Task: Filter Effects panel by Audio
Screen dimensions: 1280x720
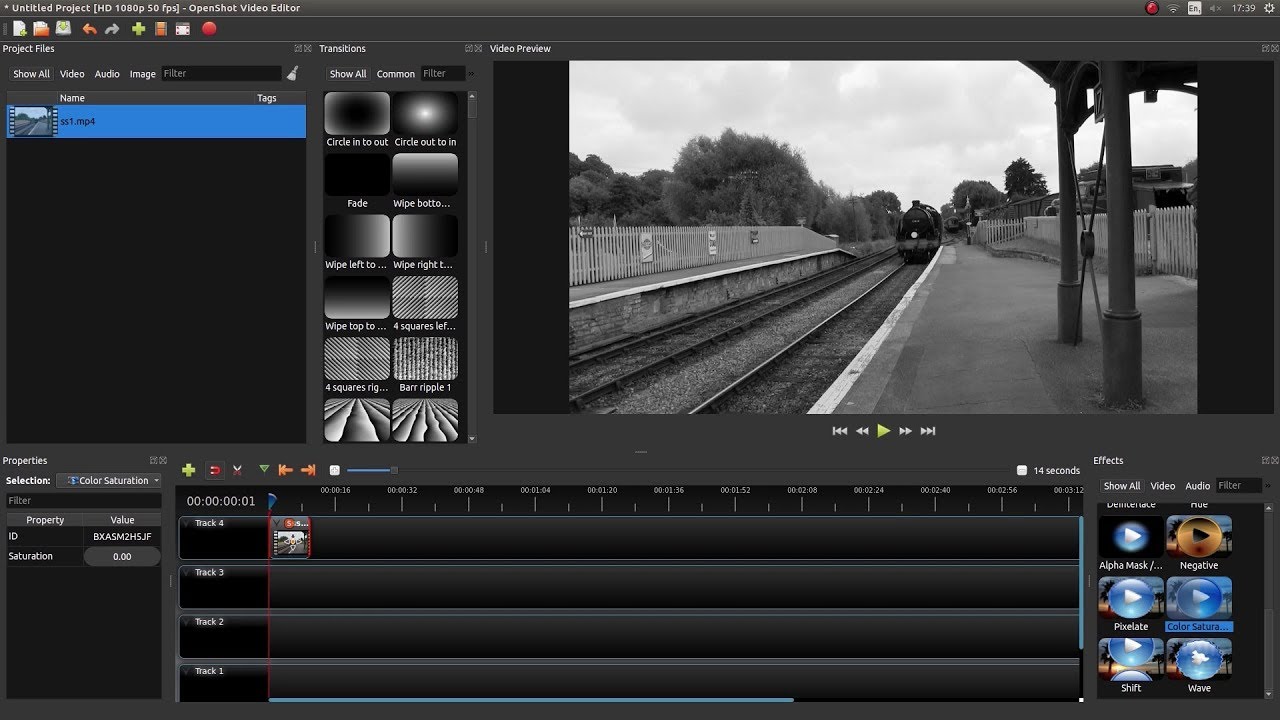Action: [x=1198, y=486]
